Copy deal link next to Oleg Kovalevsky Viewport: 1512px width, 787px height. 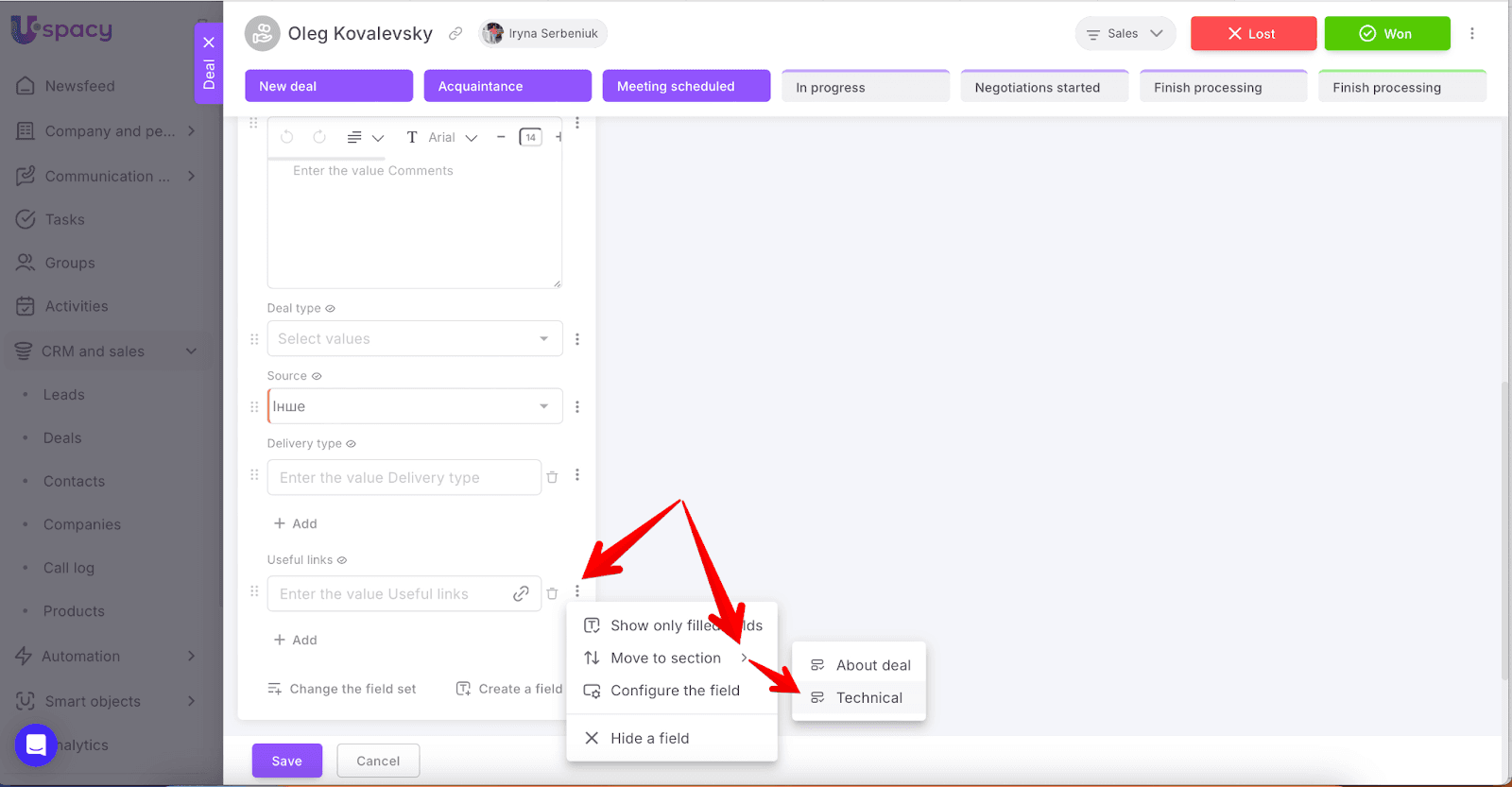455,34
